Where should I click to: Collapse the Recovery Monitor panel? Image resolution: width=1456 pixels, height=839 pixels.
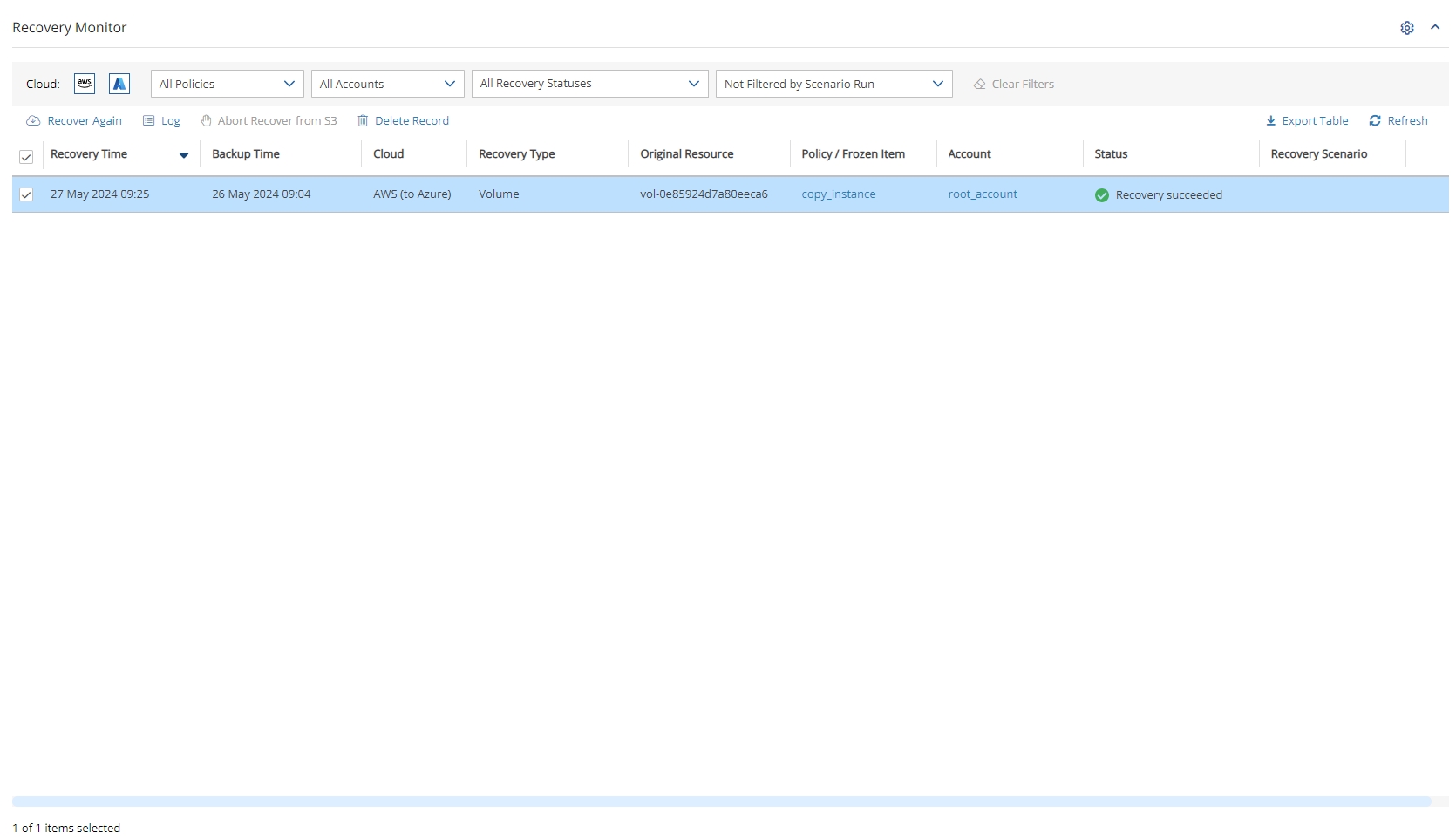click(x=1435, y=28)
